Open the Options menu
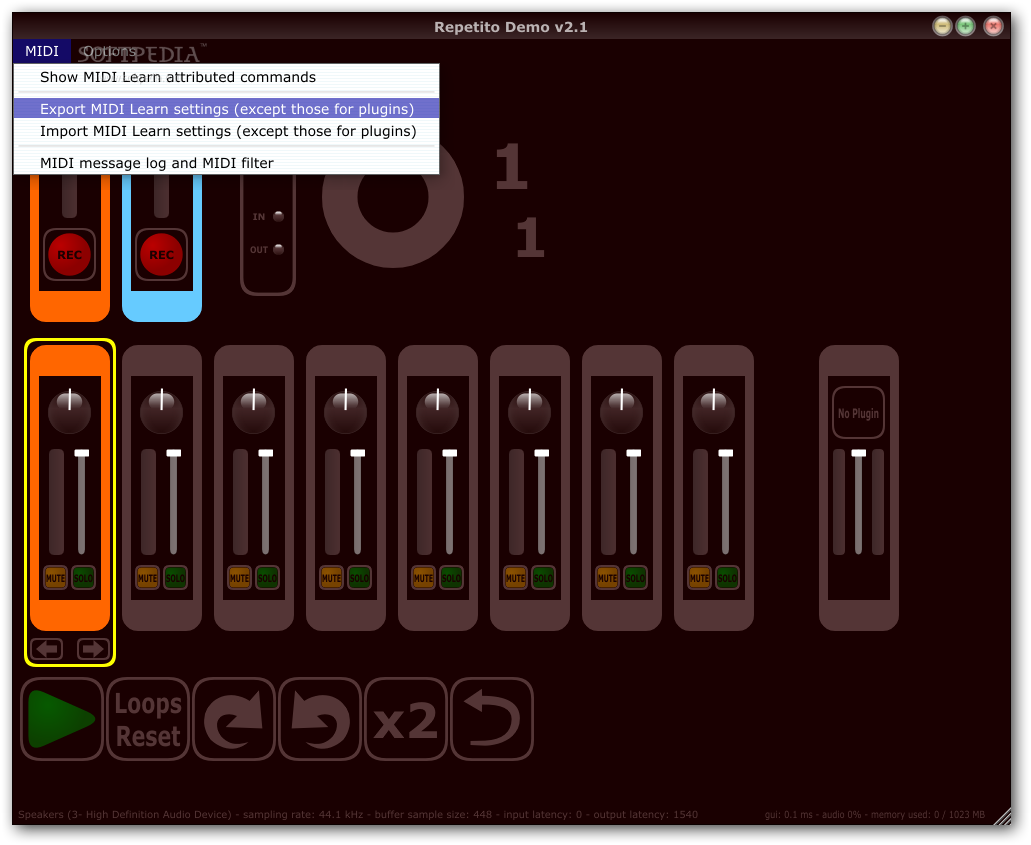 pyautogui.click(x=109, y=51)
